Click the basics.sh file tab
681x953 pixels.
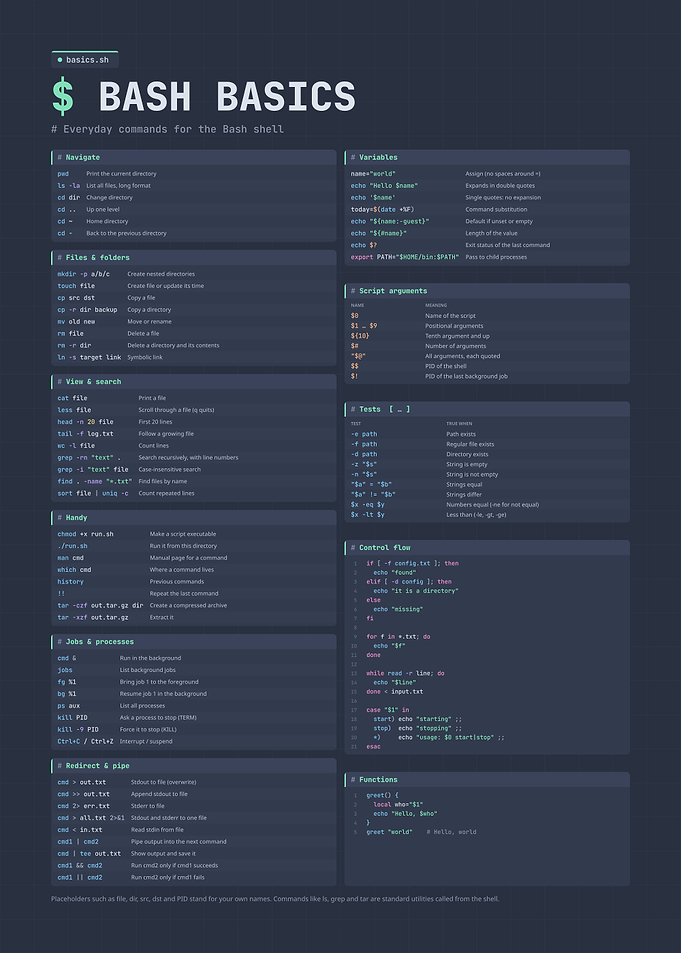[85, 60]
